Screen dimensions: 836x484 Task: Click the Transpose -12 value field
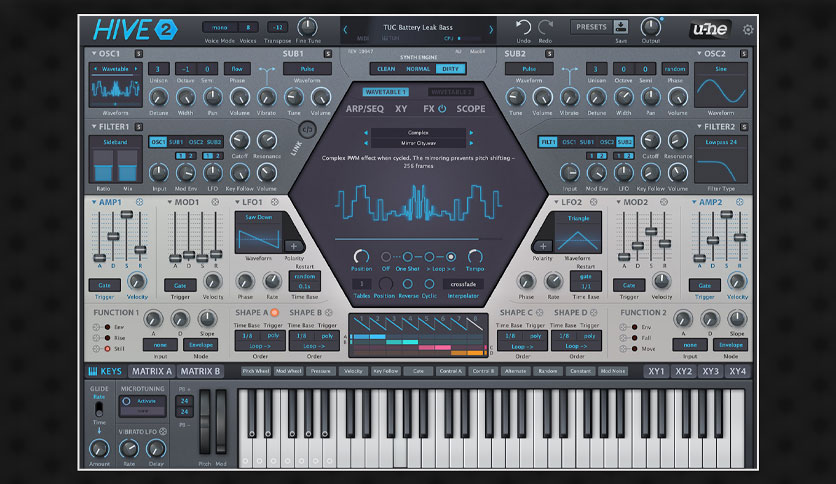(x=277, y=27)
